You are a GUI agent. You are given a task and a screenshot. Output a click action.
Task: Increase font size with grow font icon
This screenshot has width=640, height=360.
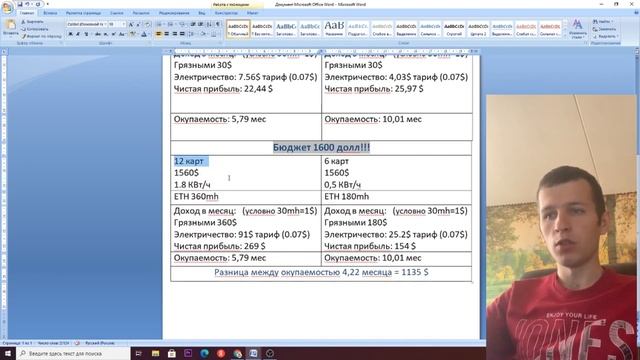pos(131,24)
